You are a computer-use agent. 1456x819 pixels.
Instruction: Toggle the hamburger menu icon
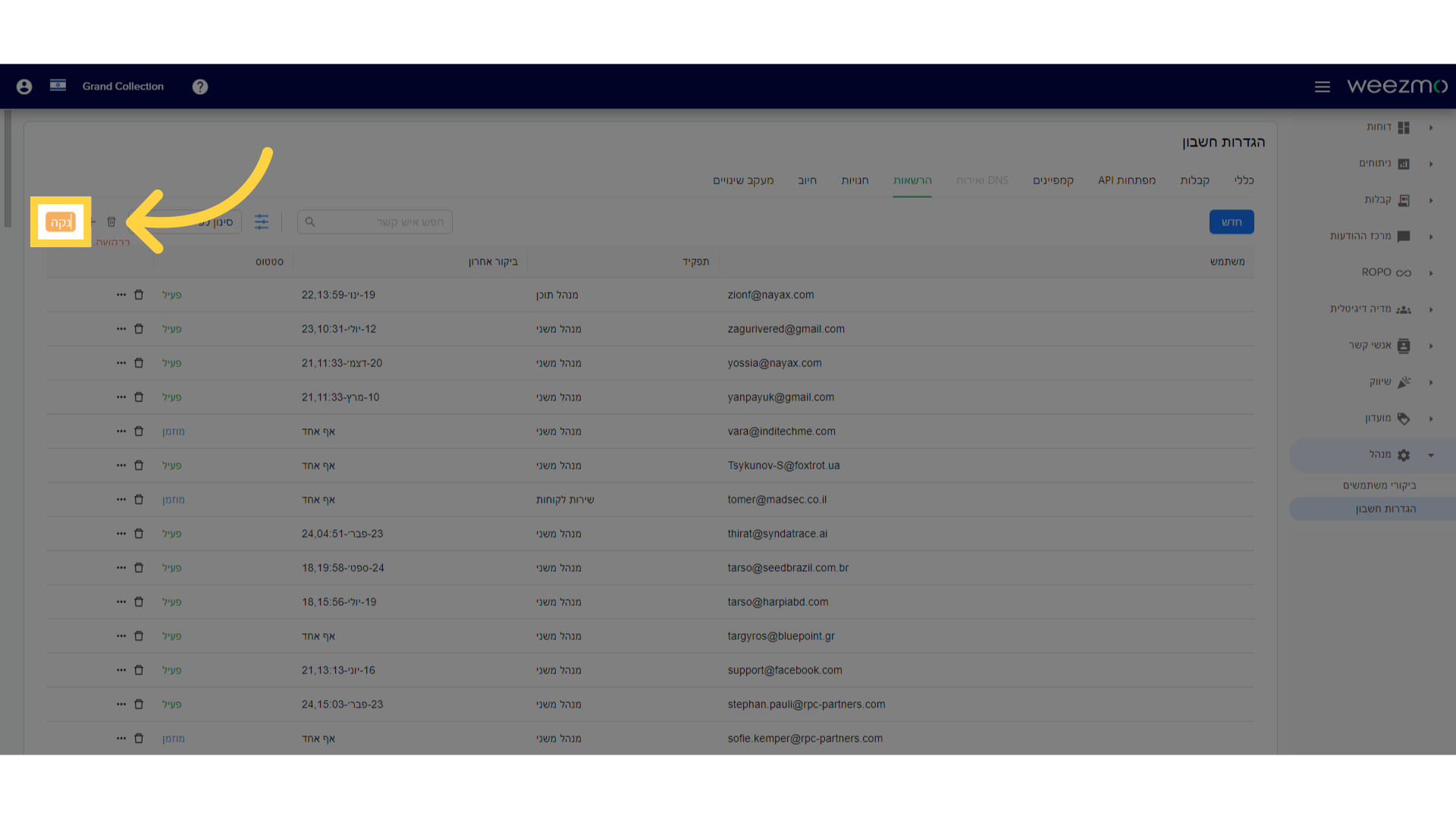1323,86
